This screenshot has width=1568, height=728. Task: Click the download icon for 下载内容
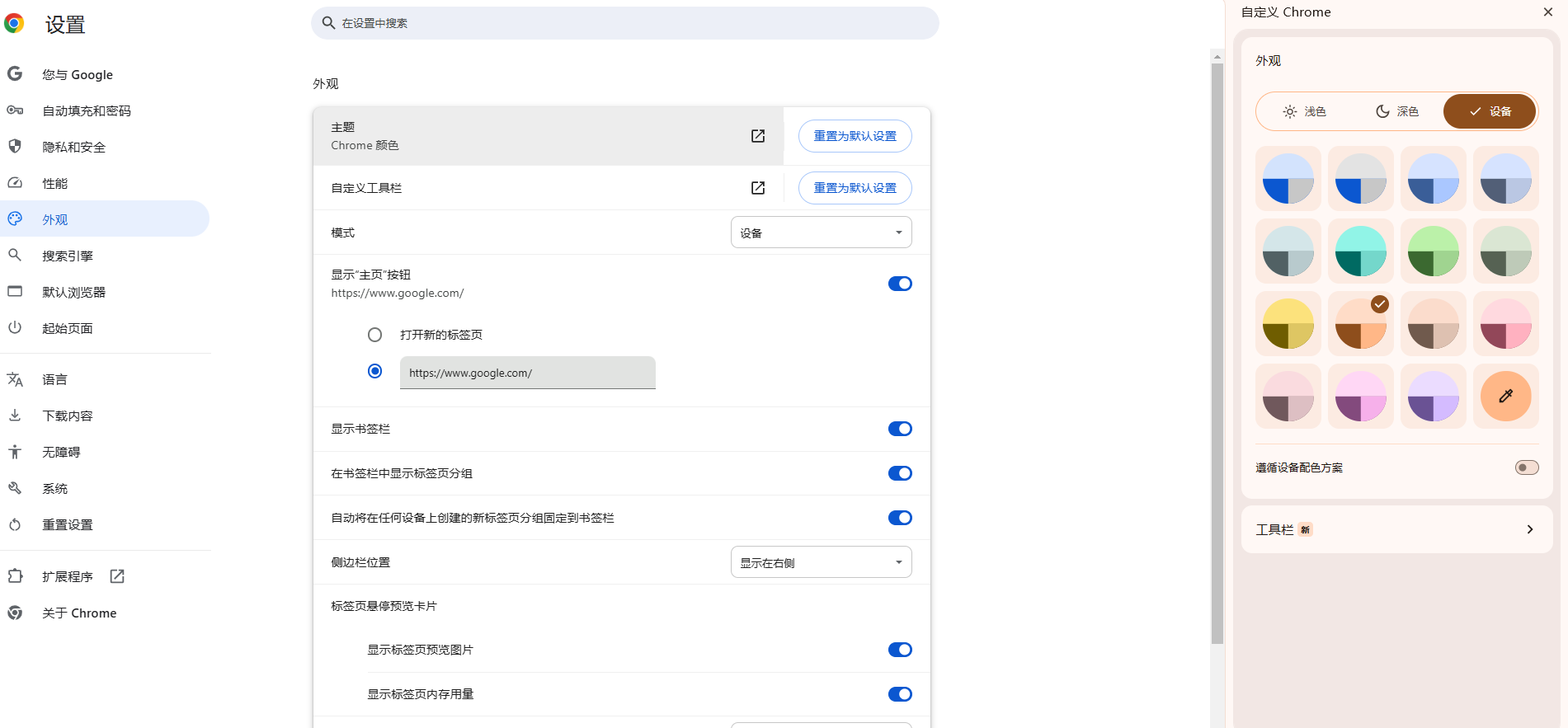(x=15, y=416)
